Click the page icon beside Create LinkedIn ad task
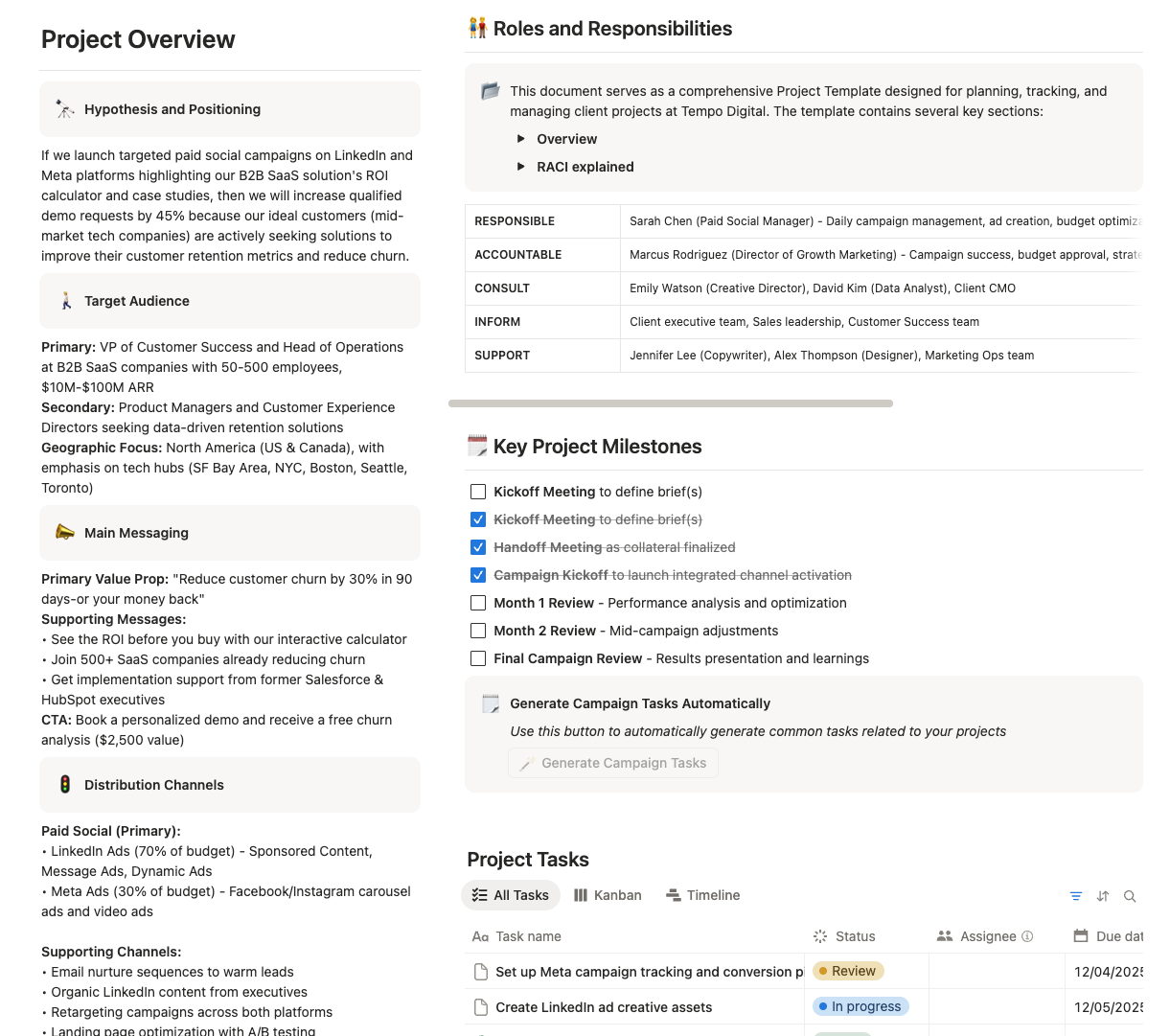 tap(481, 1007)
